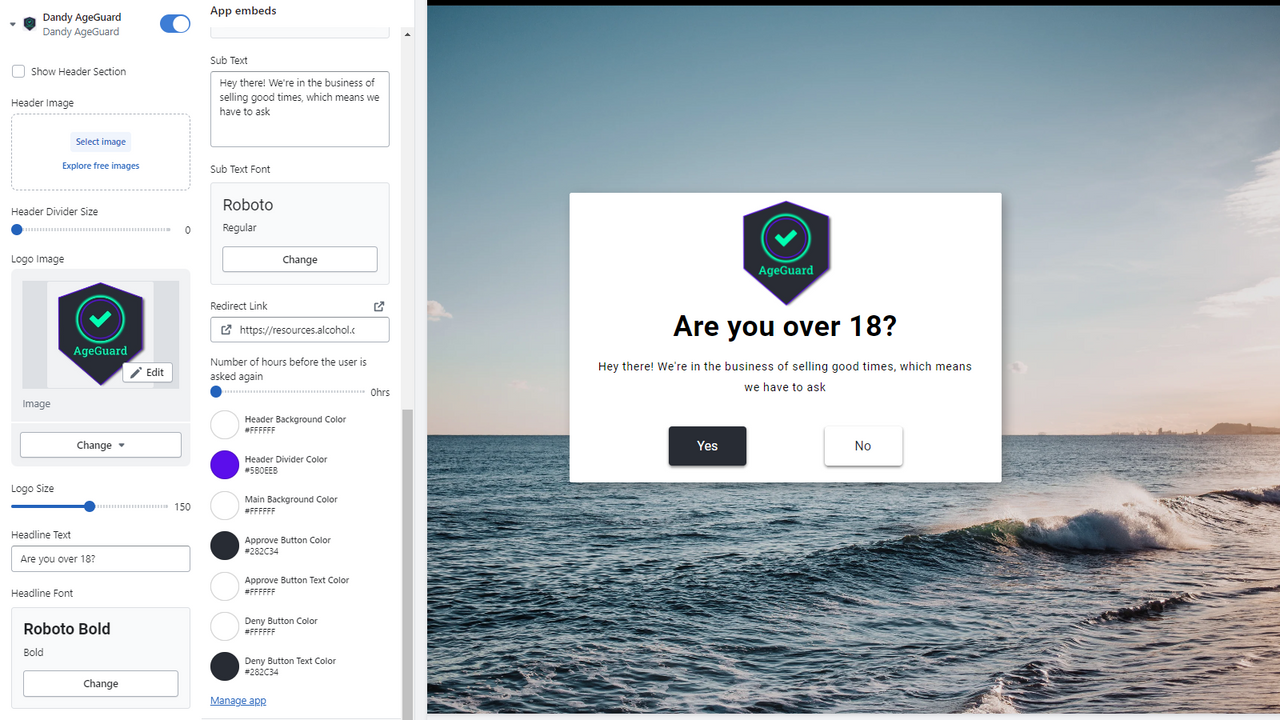Click the pencil icon on Edit button
This screenshot has width=1280, height=720.
136,372
